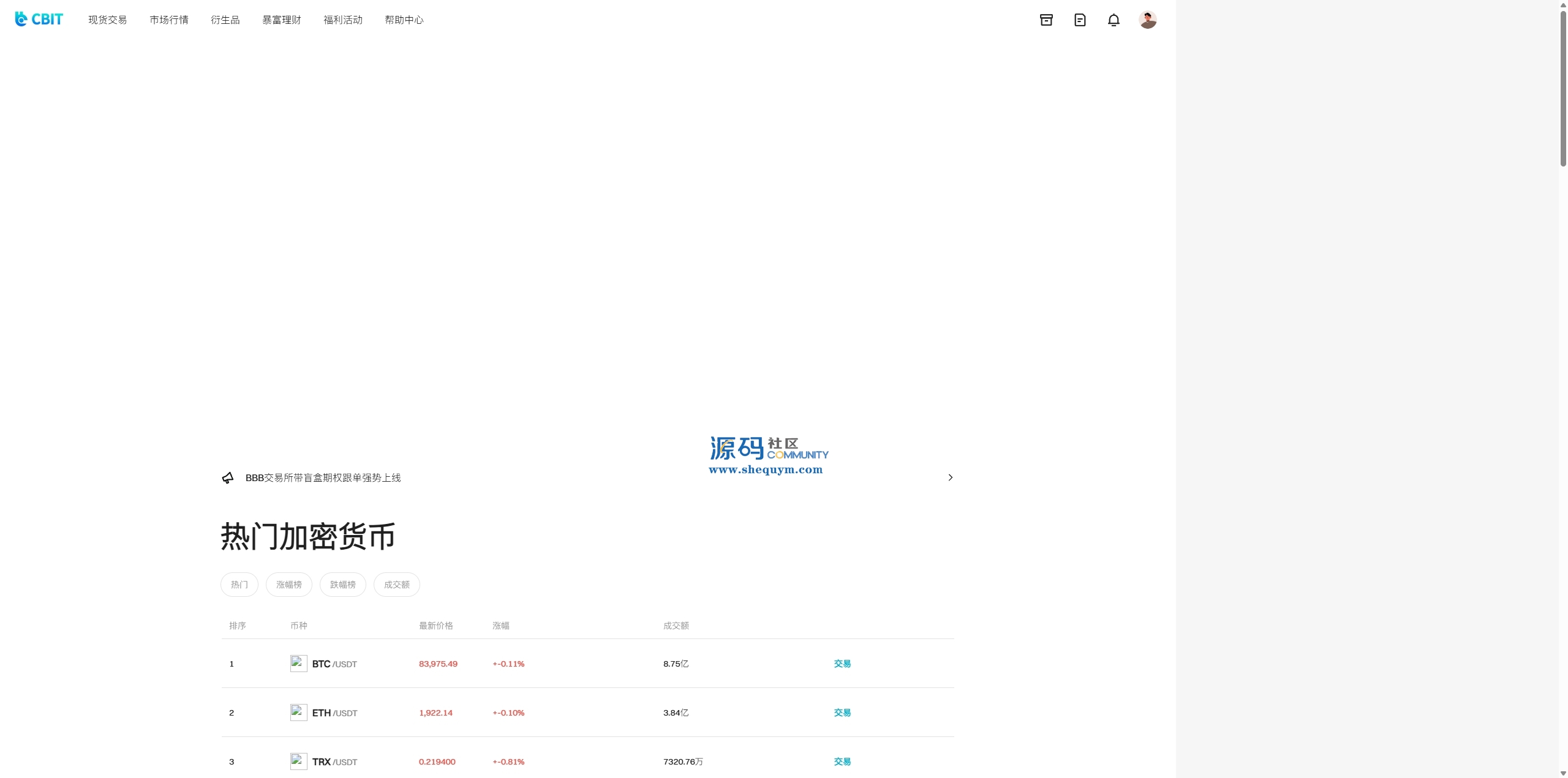Click the CBIT logo

[x=39, y=20]
